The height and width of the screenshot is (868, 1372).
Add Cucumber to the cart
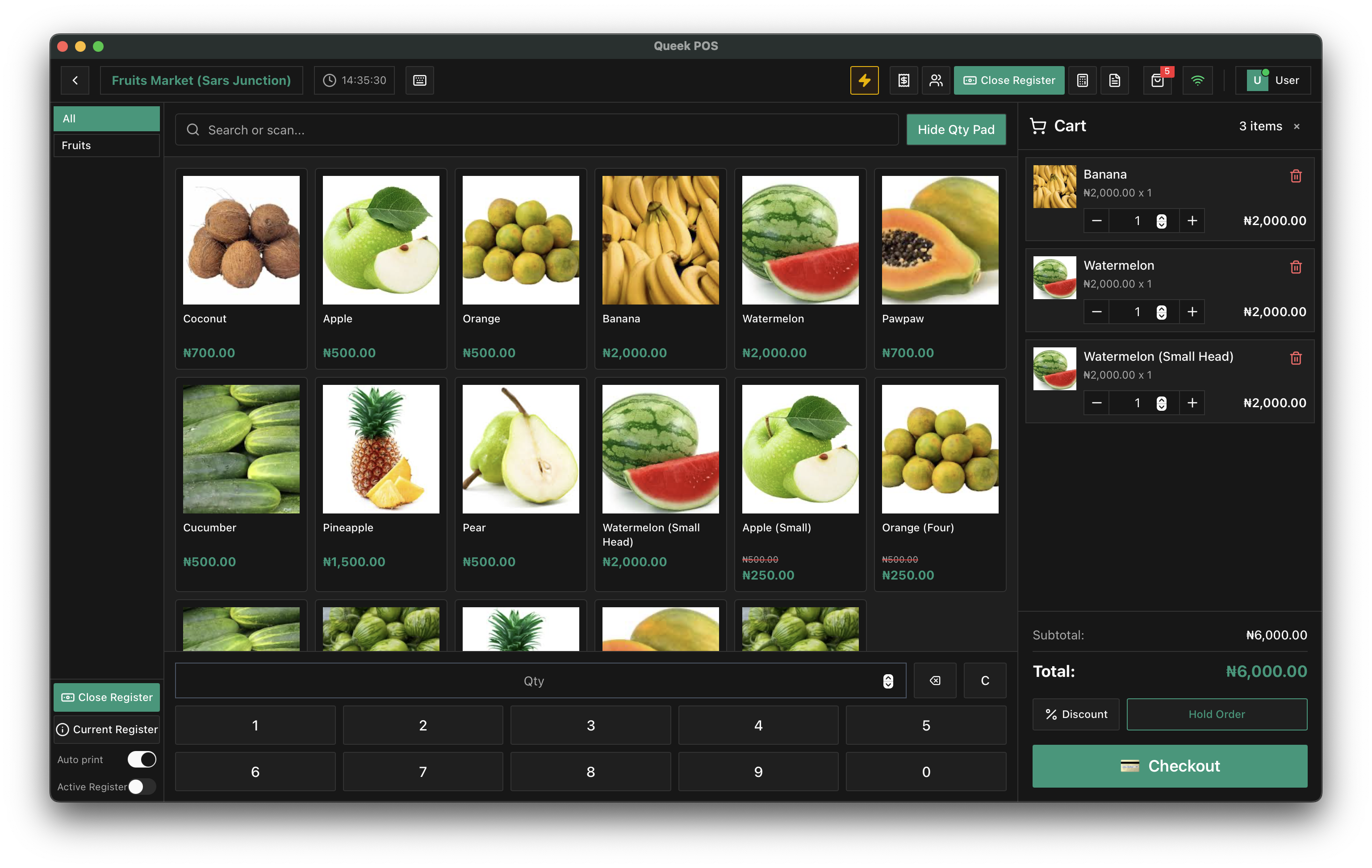(x=241, y=484)
